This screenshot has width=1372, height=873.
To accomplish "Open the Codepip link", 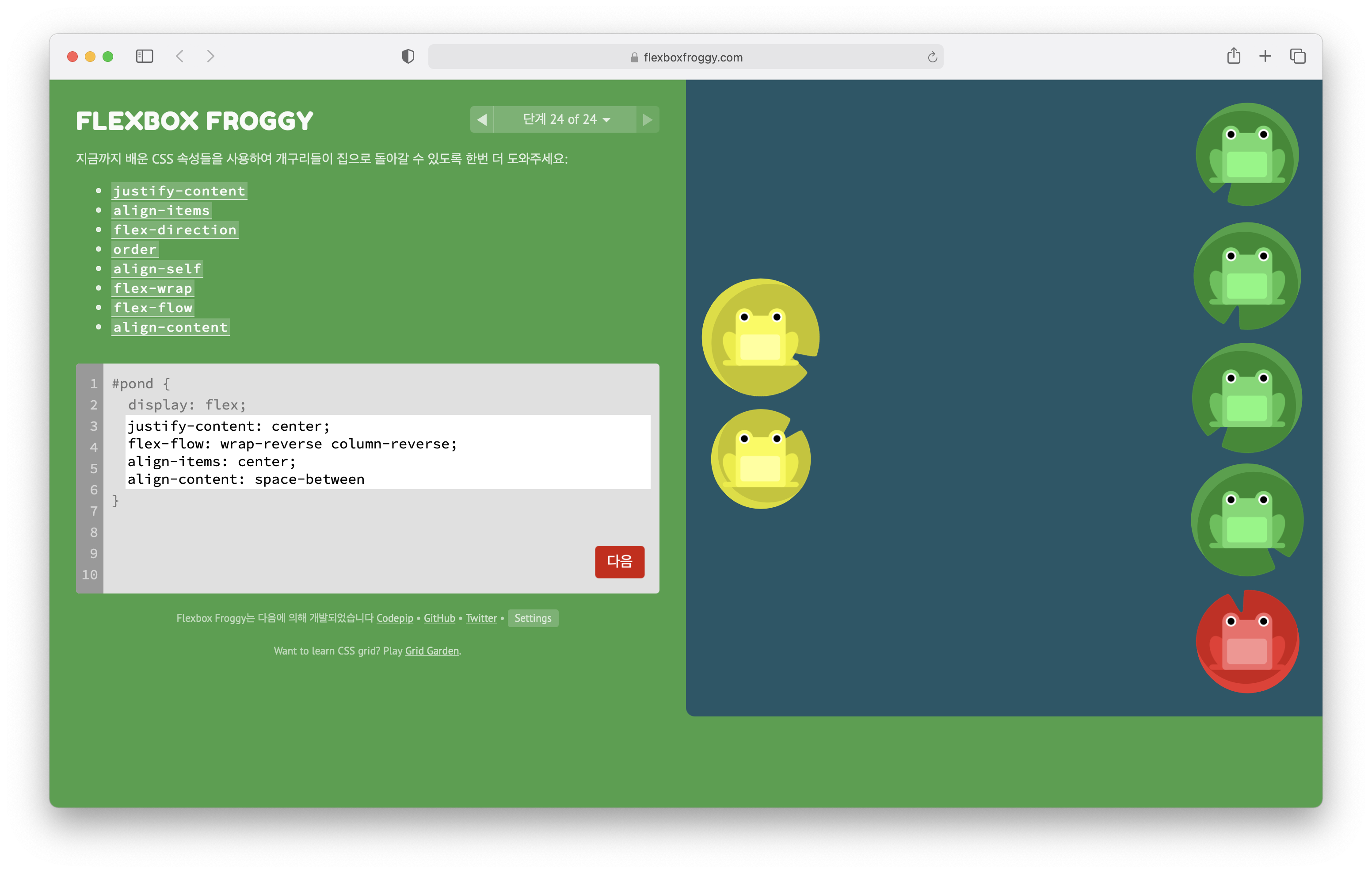I will [394, 618].
